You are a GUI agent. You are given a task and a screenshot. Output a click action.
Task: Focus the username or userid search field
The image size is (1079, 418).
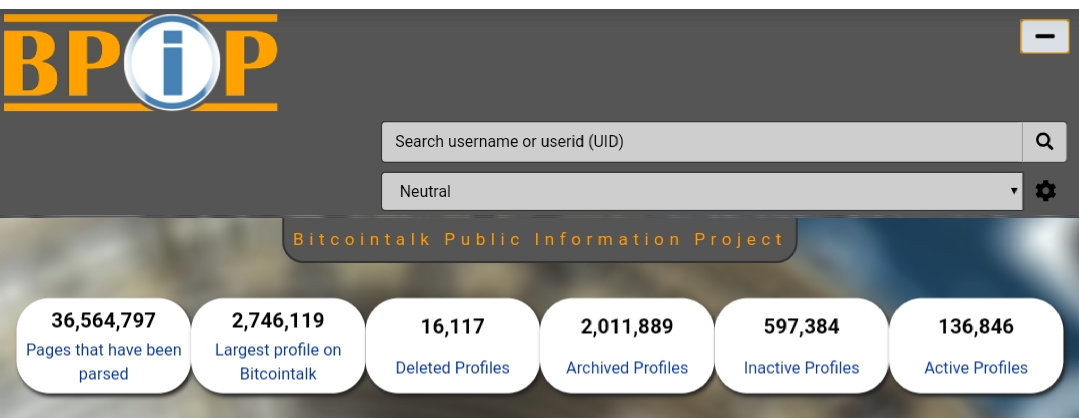(702, 142)
